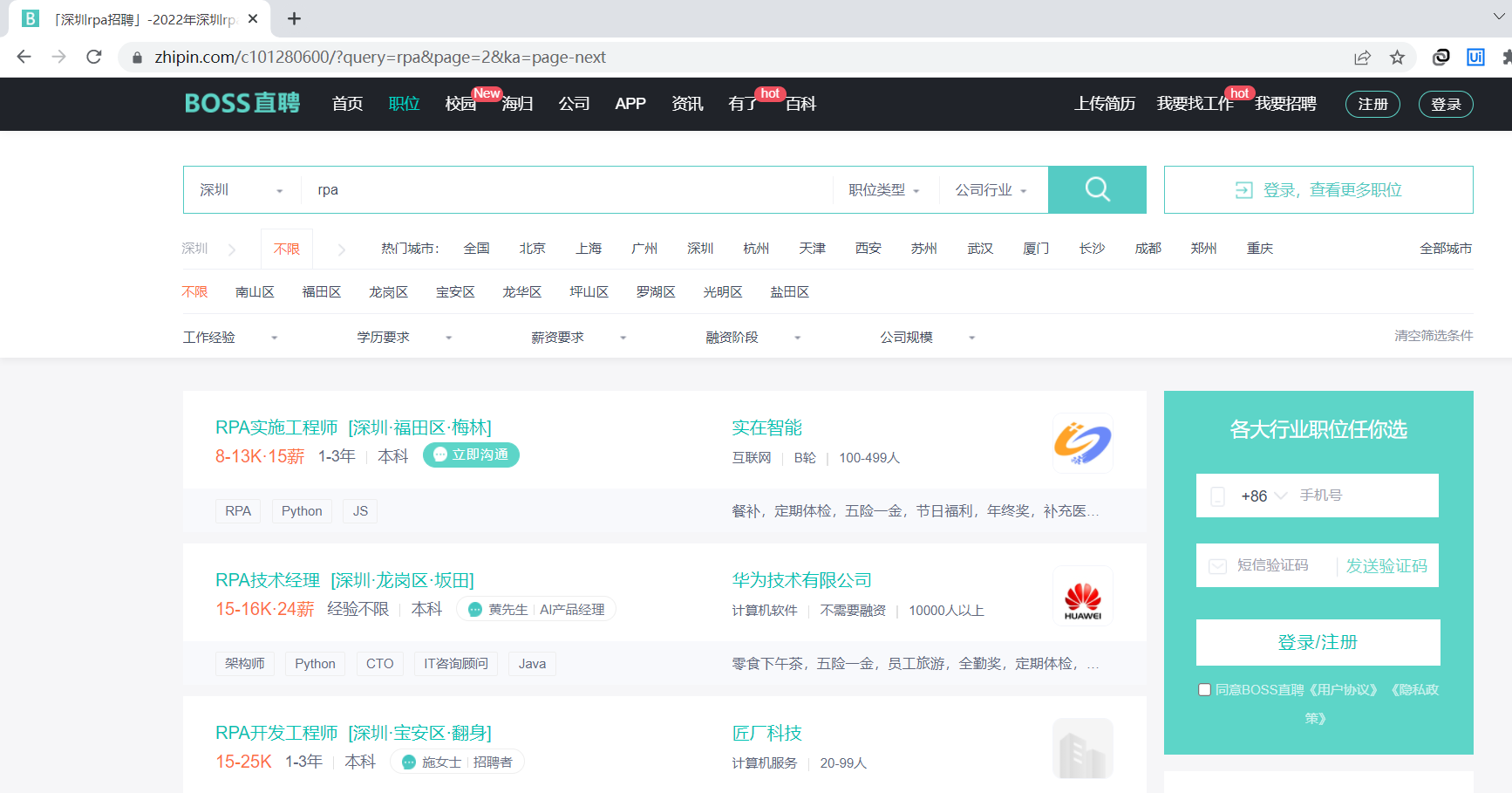Image resolution: width=1512 pixels, height=793 pixels.
Task: Open the RPA技术经理 job title
Action: click(268, 580)
